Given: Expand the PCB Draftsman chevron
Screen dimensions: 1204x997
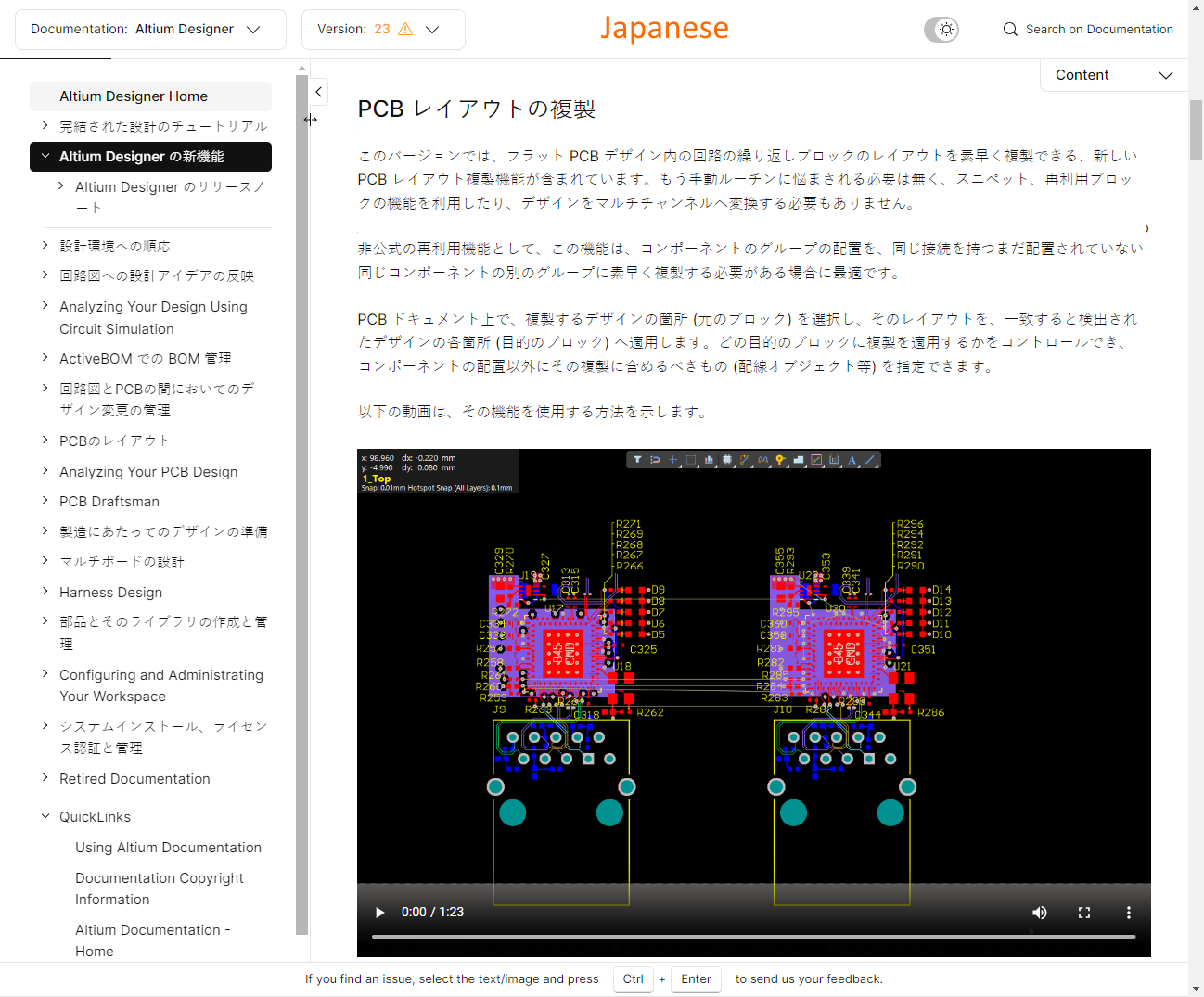Looking at the screenshot, I should click(x=45, y=501).
